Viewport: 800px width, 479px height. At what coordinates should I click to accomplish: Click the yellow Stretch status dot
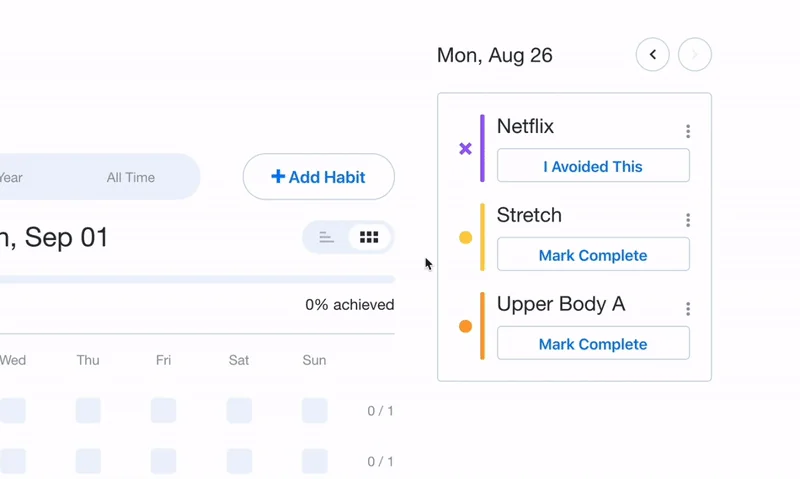(465, 238)
